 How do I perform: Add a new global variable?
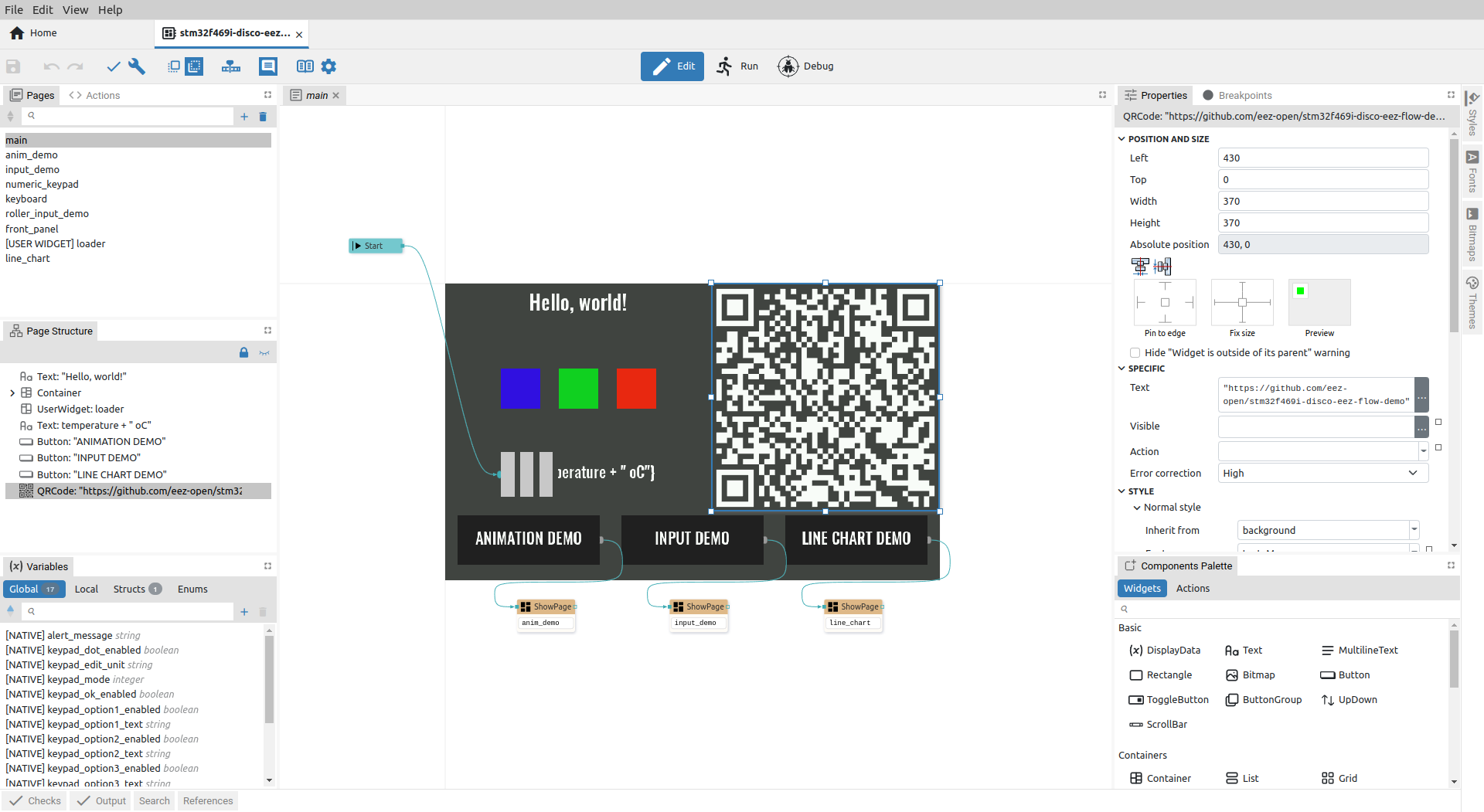click(244, 612)
